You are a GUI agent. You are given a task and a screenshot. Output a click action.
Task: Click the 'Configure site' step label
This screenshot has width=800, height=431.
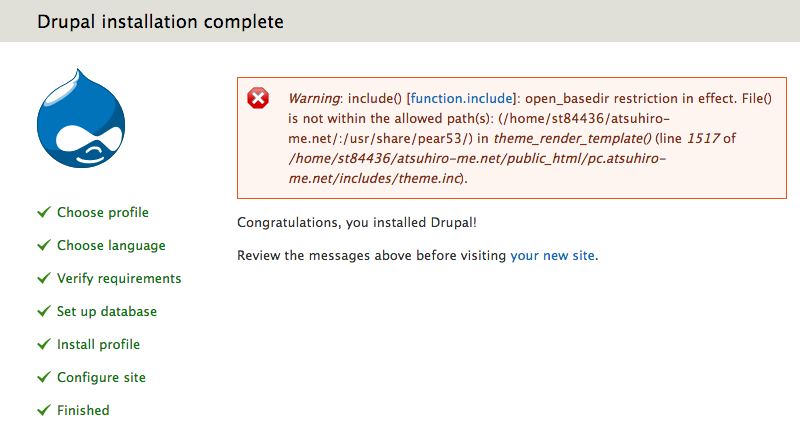pyautogui.click(x=101, y=377)
